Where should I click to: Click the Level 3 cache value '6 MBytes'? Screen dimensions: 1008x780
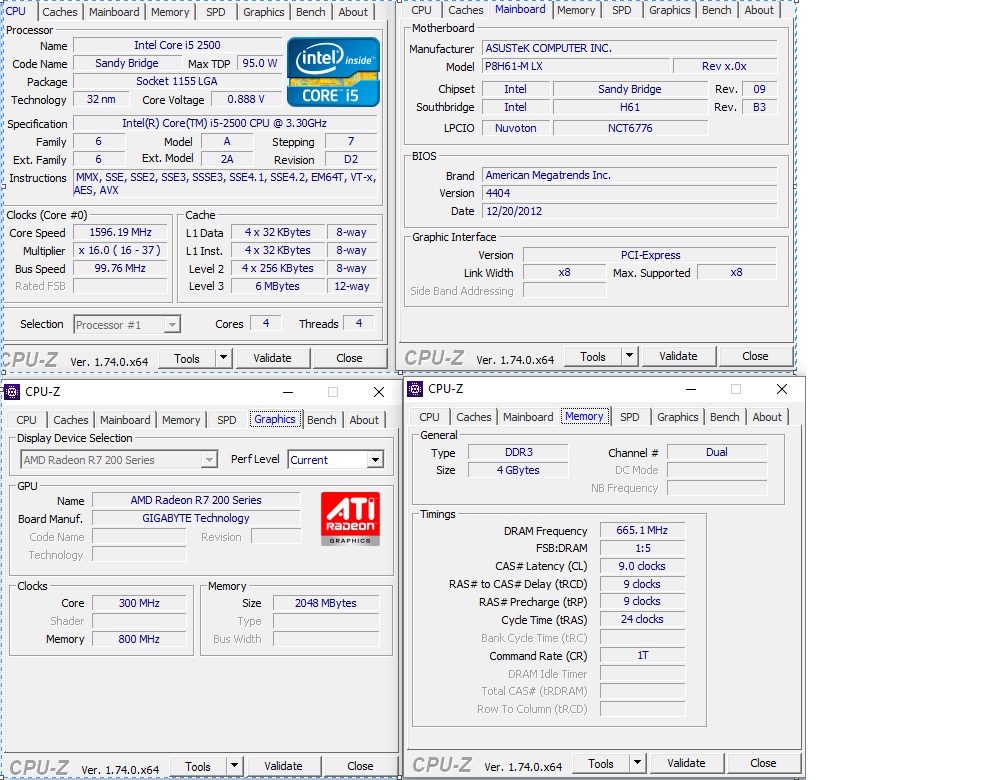(278, 286)
